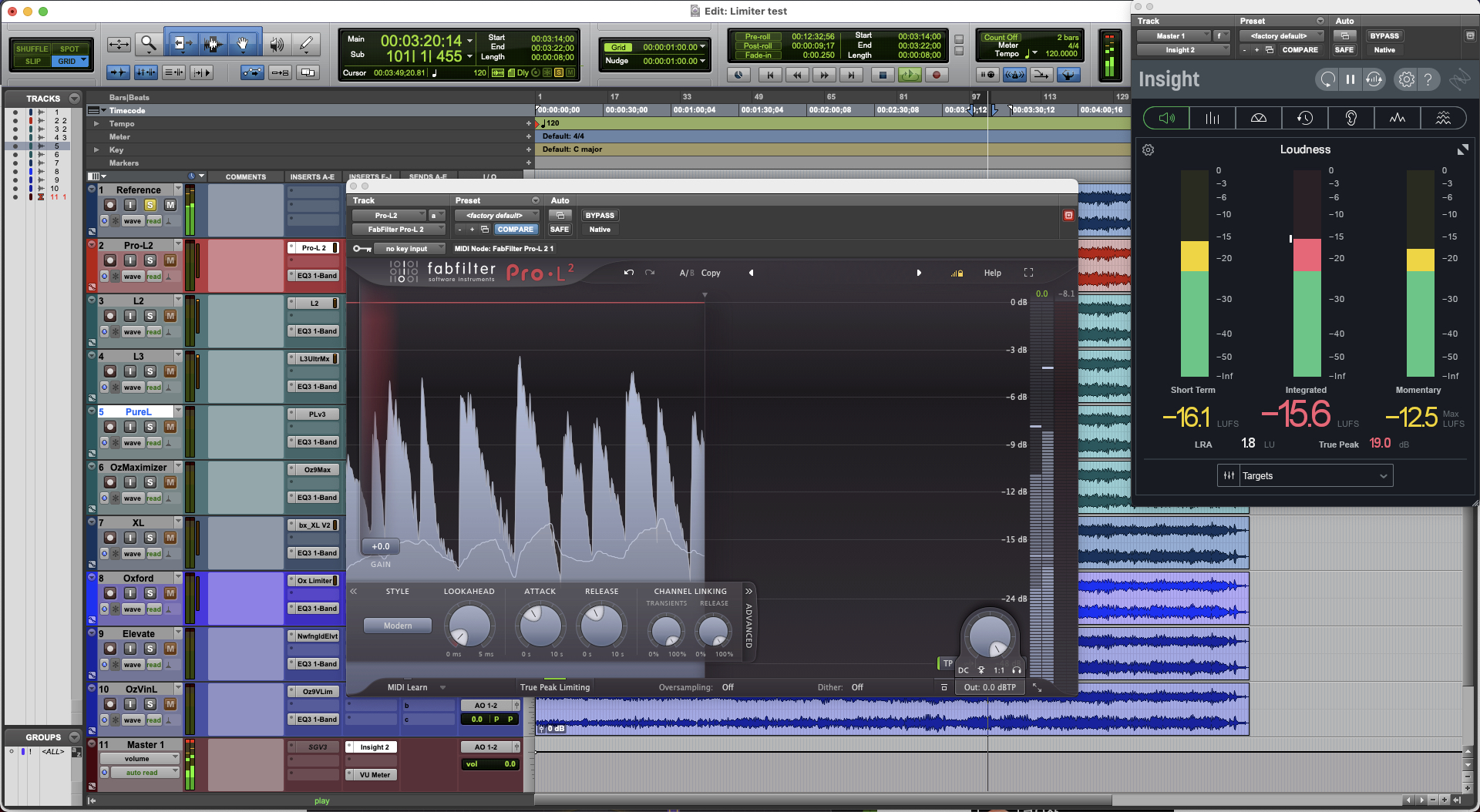Open Insight Levels bars tab
1480x812 pixels.
(1213, 118)
